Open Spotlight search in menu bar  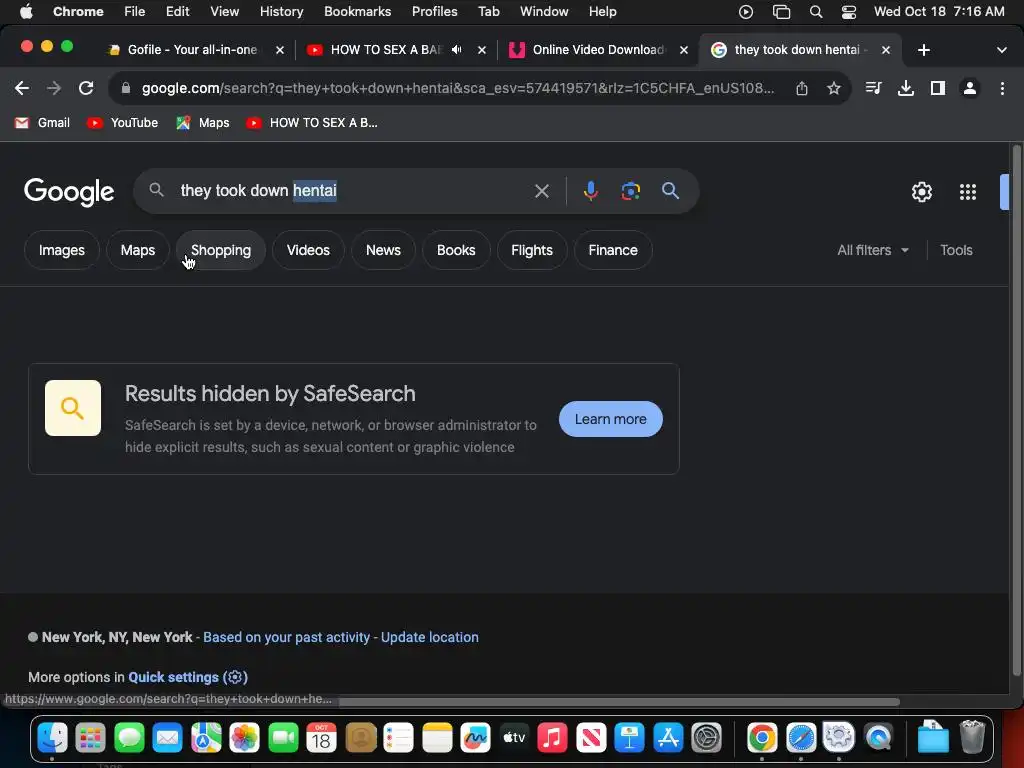click(x=816, y=12)
